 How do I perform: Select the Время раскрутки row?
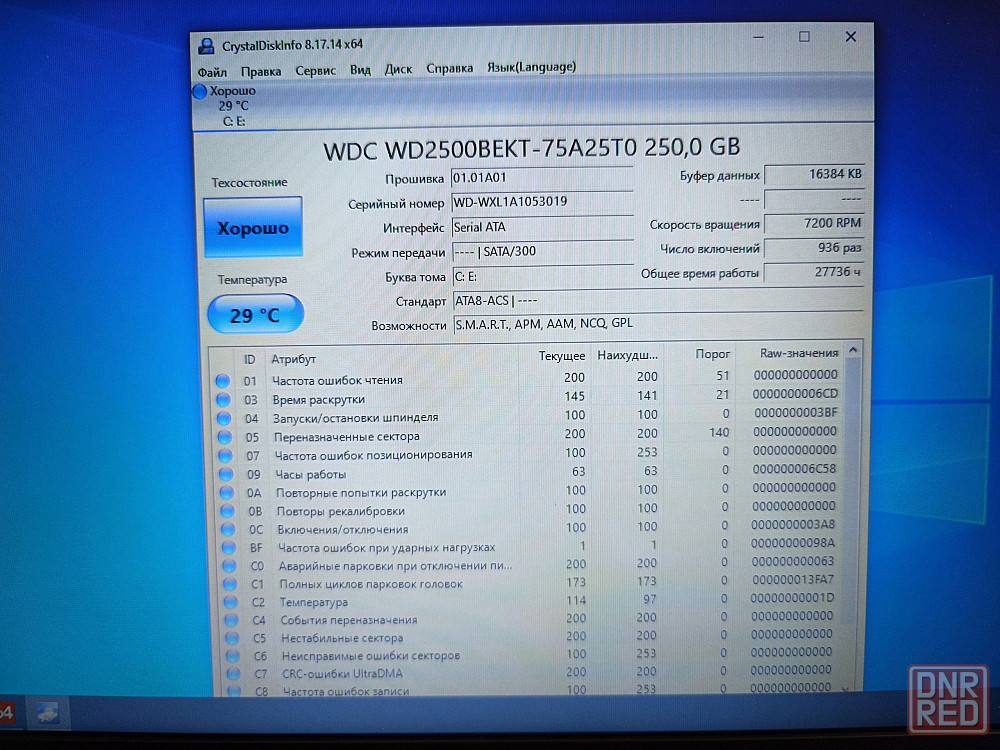(527, 397)
